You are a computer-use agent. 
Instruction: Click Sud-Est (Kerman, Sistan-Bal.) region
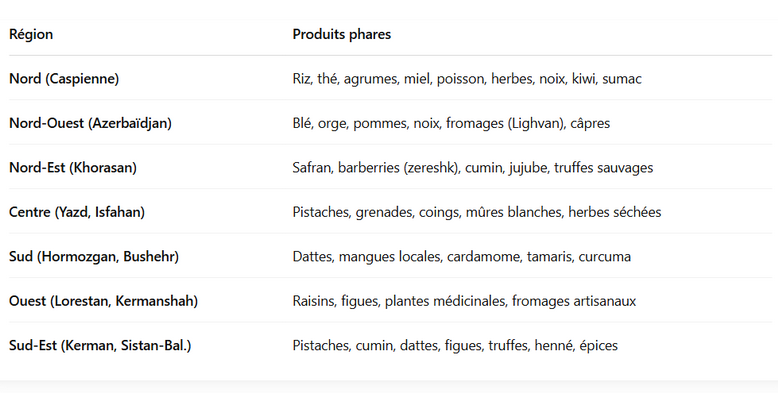100,345
